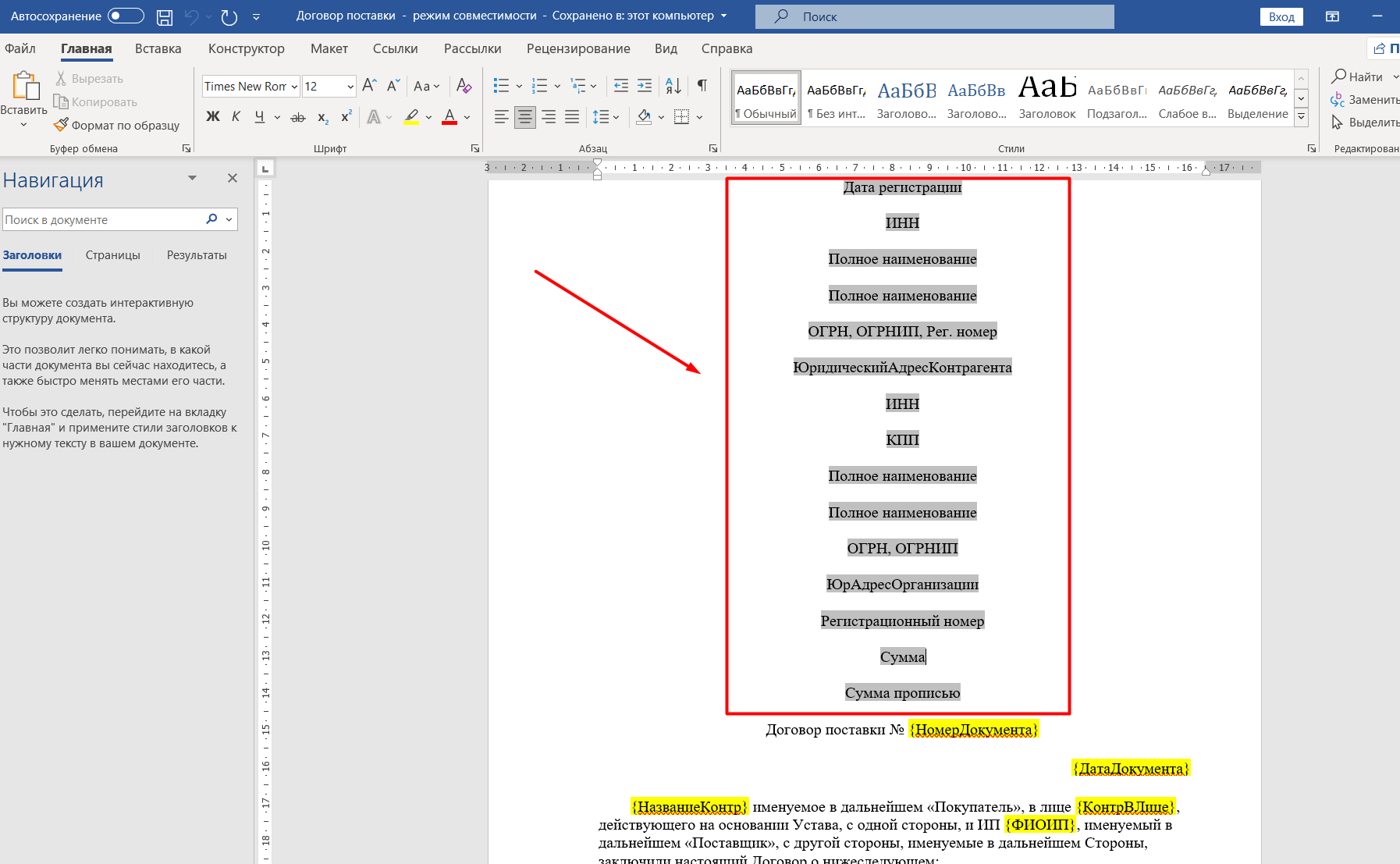
Task: Apply borders to the paragraph
Action: [682, 117]
